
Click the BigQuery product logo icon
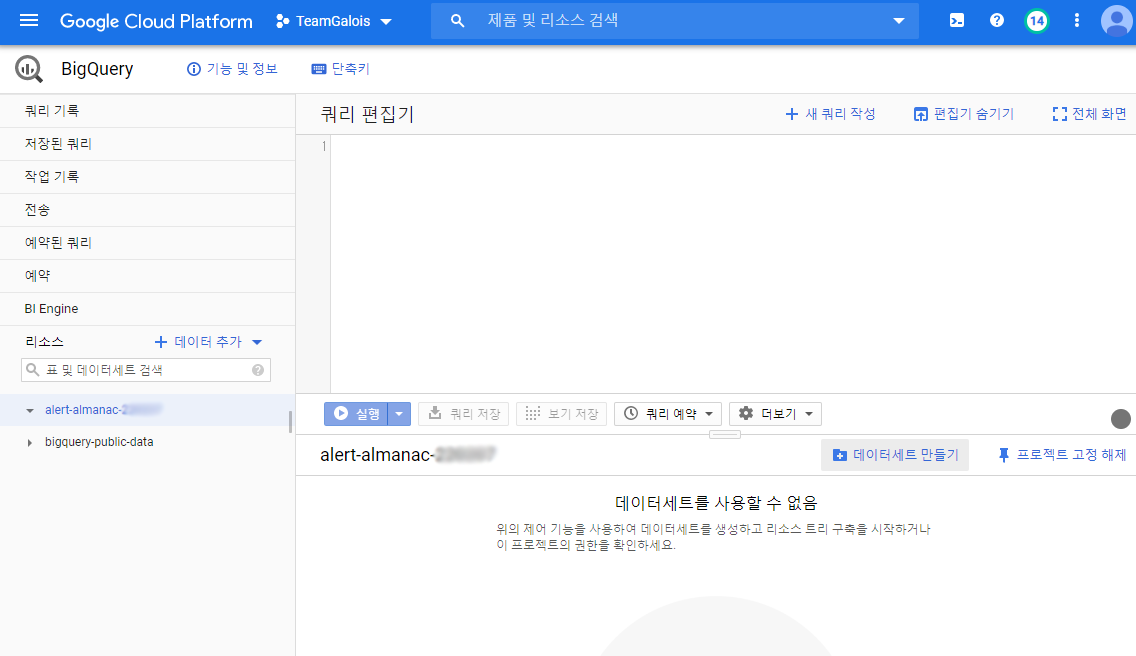(29, 69)
